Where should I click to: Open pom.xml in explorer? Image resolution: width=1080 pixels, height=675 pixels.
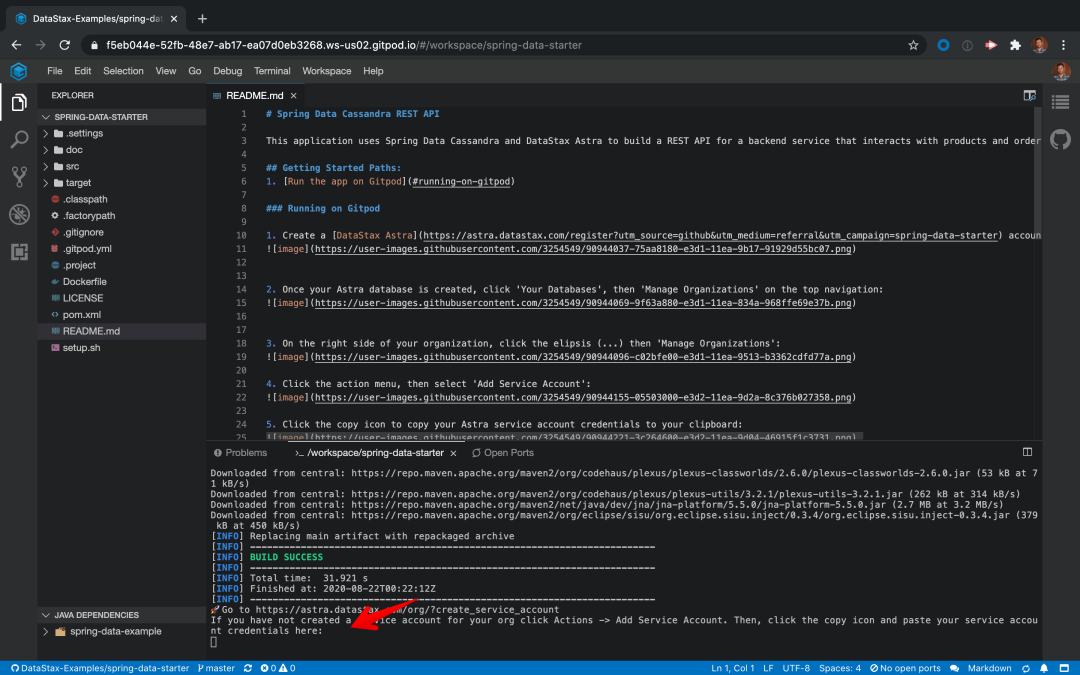(x=81, y=315)
